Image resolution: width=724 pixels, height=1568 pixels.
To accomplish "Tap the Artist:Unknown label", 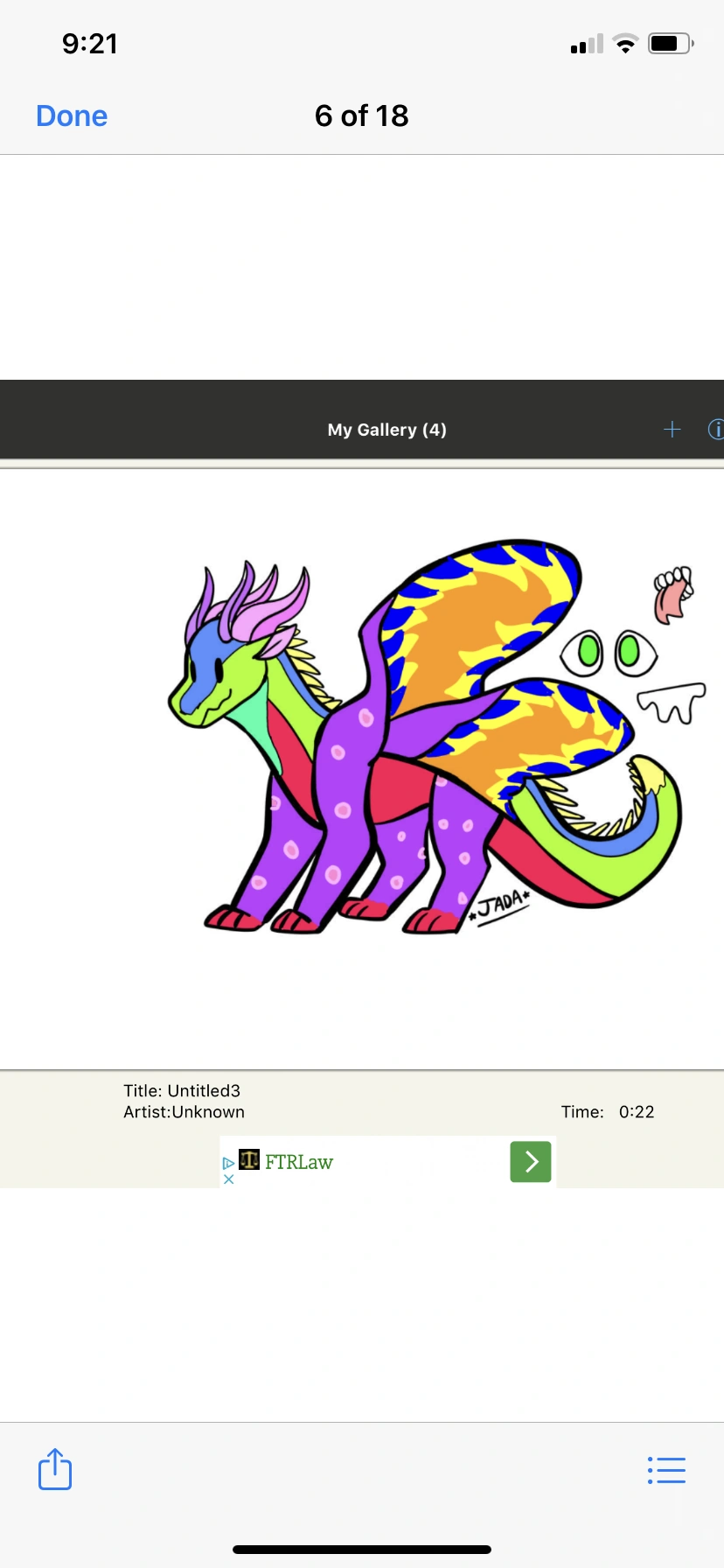I will coord(184,1112).
